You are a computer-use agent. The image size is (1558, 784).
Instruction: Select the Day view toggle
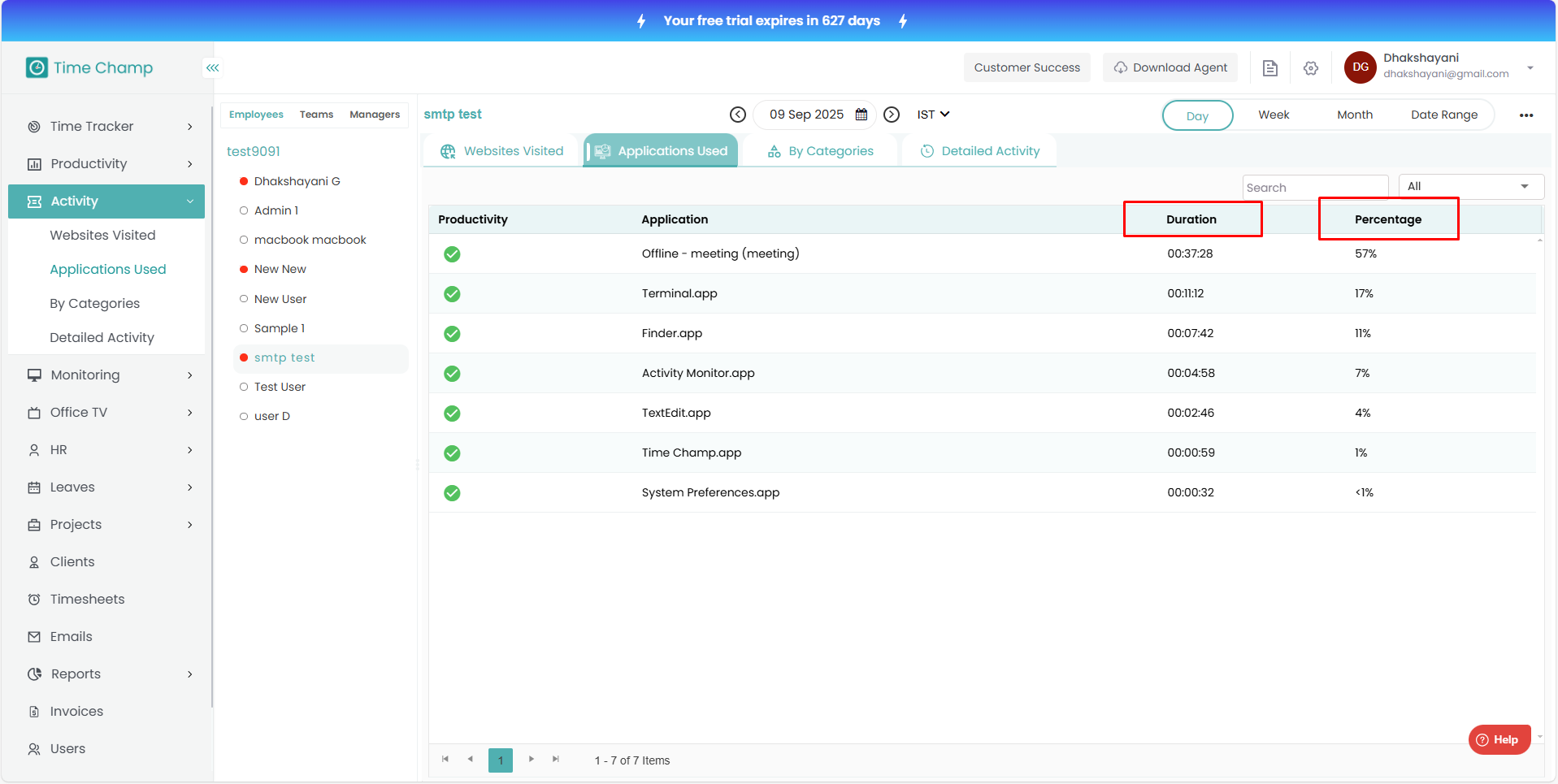tap(1197, 115)
